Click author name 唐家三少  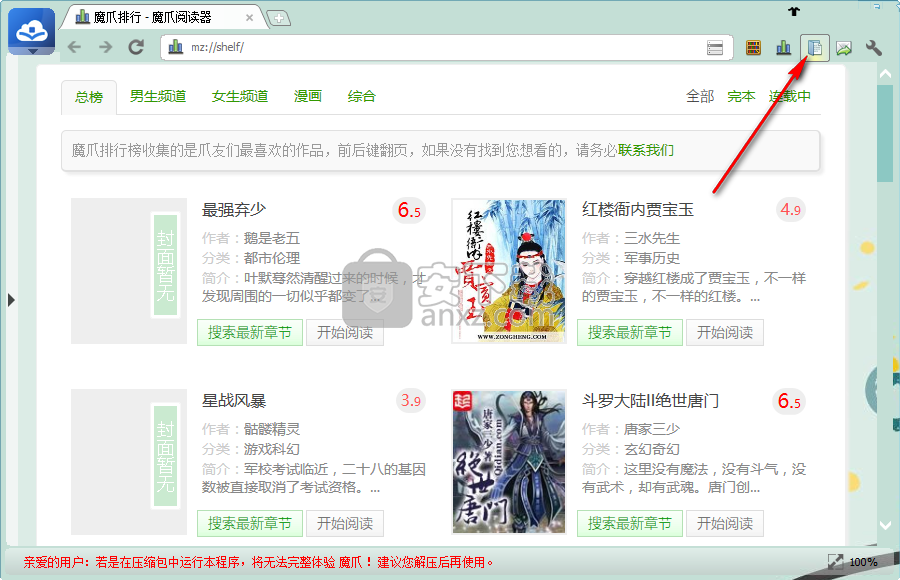tap(652, 429)
